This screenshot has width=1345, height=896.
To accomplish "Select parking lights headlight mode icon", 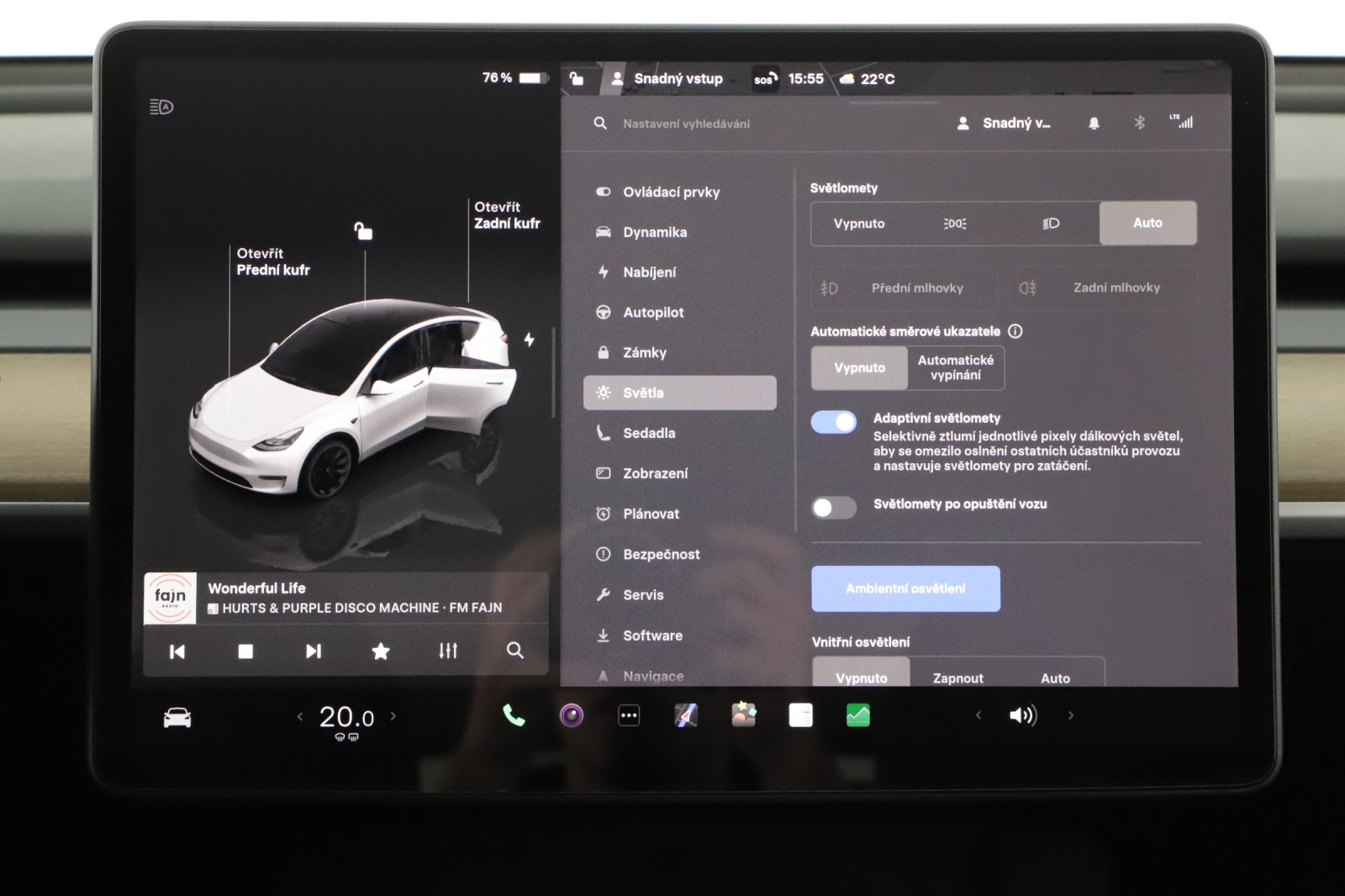I will pos(955,224).
